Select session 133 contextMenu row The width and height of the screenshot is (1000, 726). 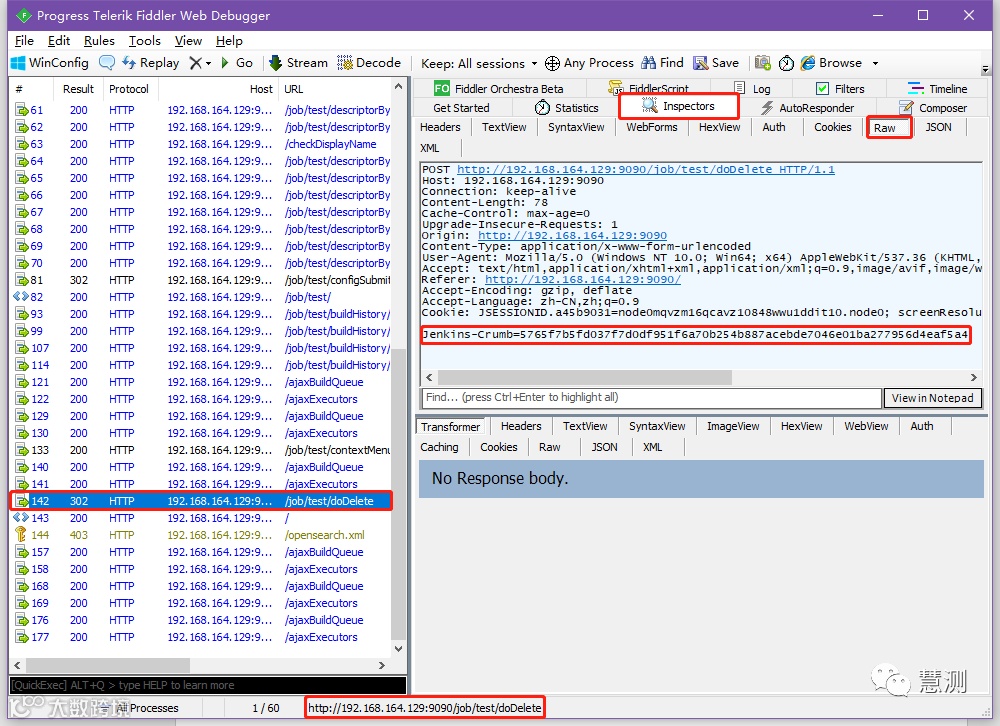pyautogui.click(x=201, y=450)
